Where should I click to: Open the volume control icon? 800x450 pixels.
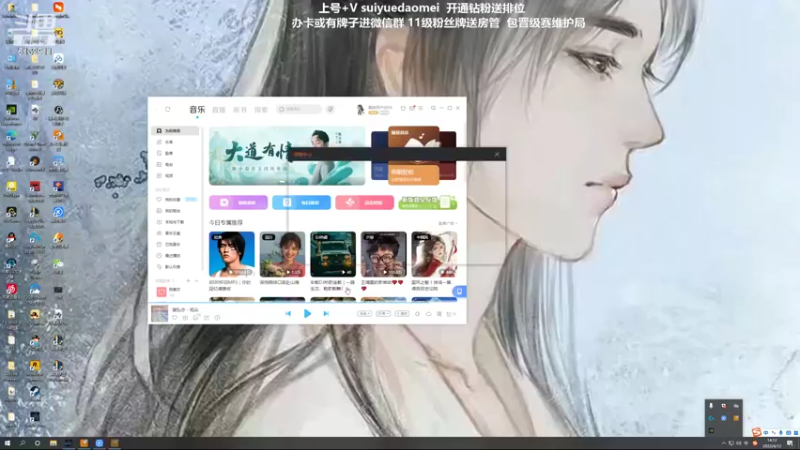coord(417,314)
